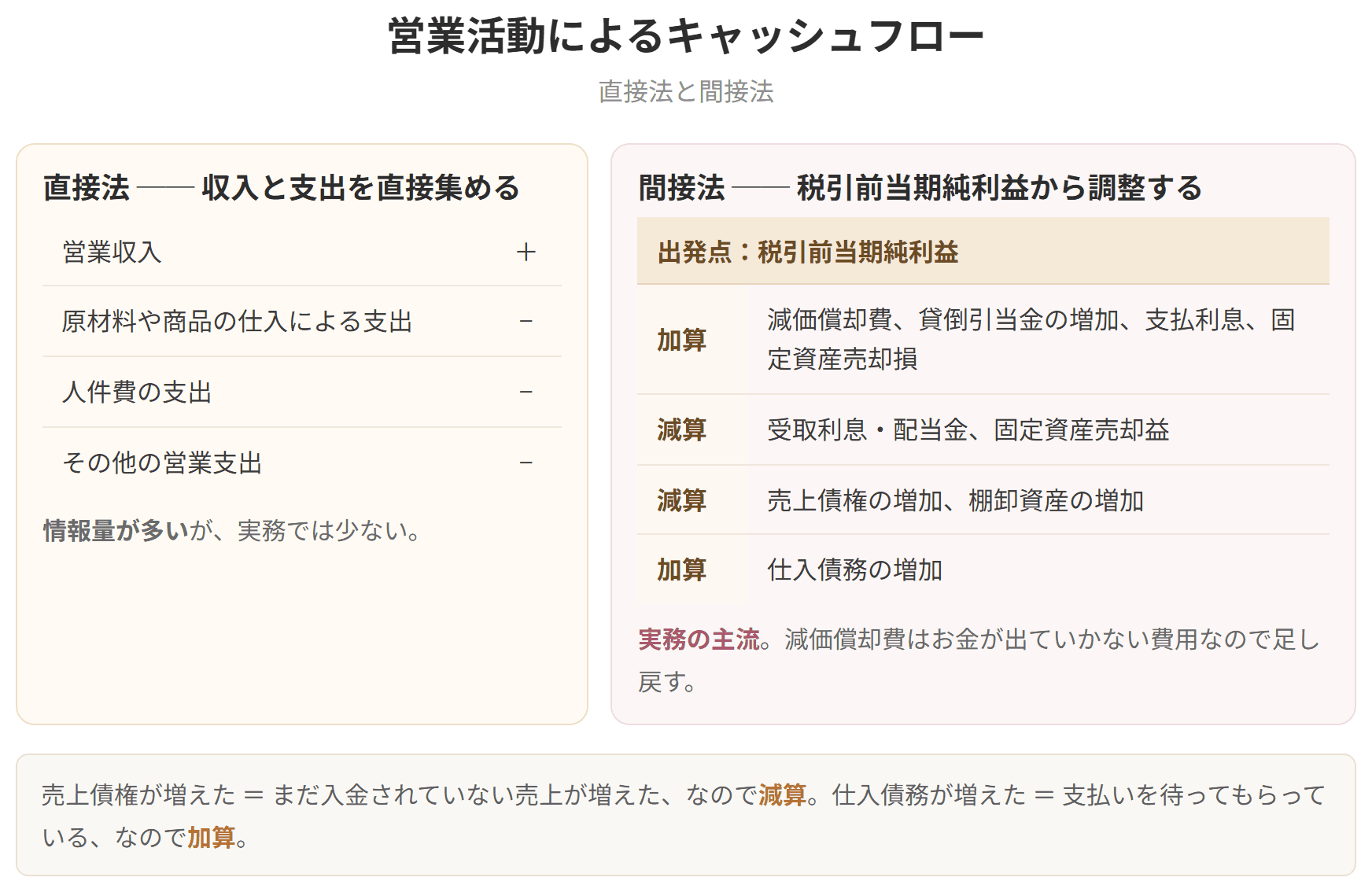The image size is (1372, 892).
Task: Select the sentence 減価償却費はお金が出ていかない費用なので足し戻す
Action: click(x=979, y=661)
